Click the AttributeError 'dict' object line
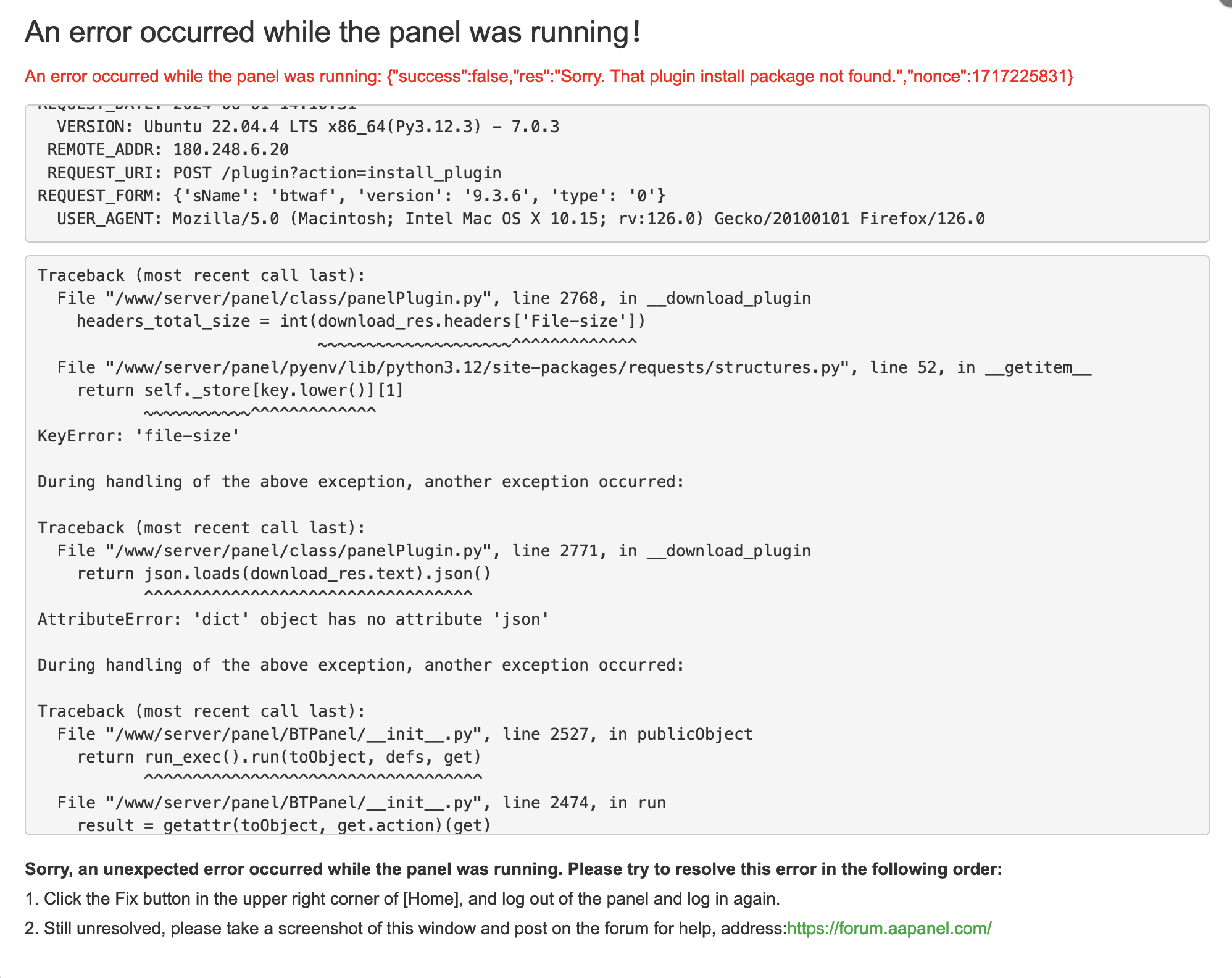1232x978 pixels. [293, 620]
